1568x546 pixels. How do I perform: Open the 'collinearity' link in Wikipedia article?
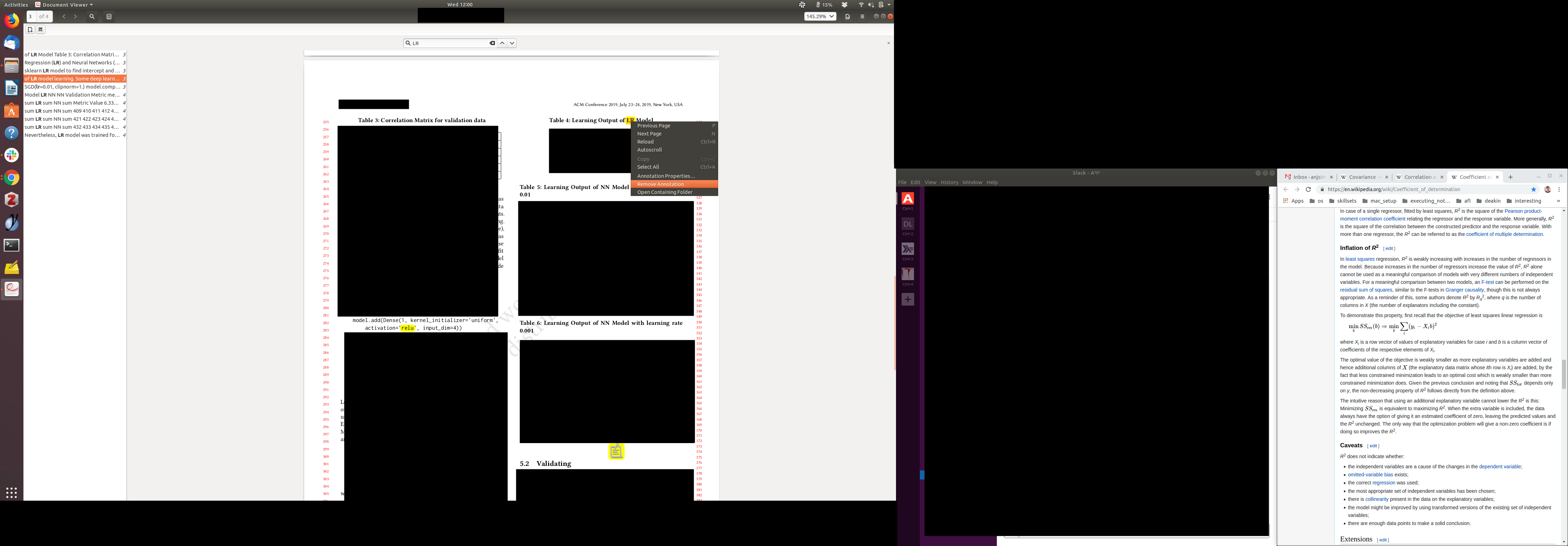[1376, 499]
